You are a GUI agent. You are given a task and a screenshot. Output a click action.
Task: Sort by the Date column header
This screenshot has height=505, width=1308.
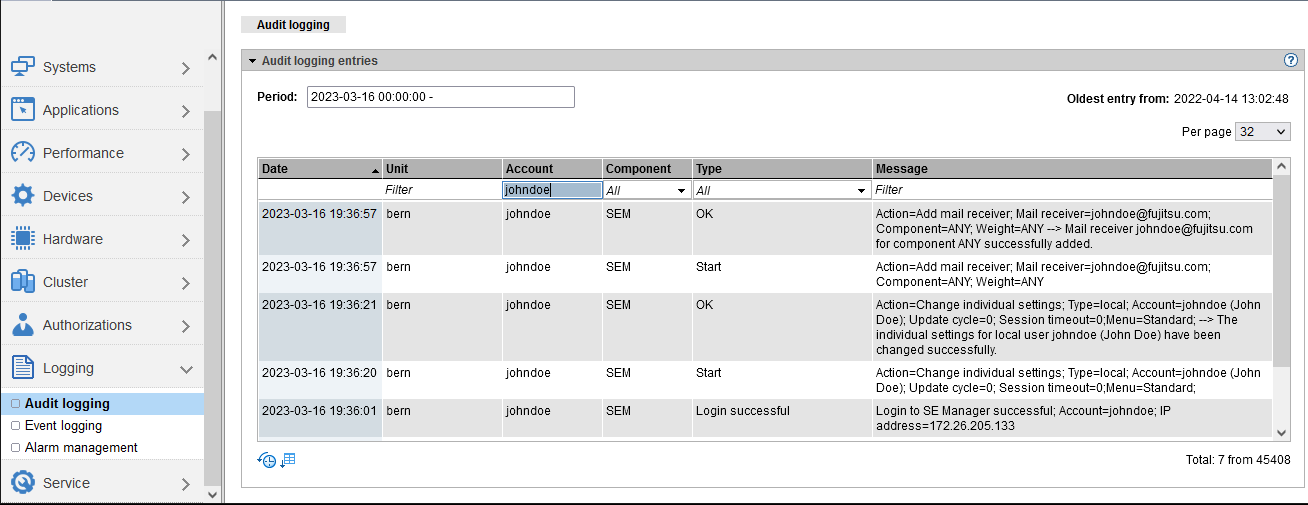pos(319,169)
